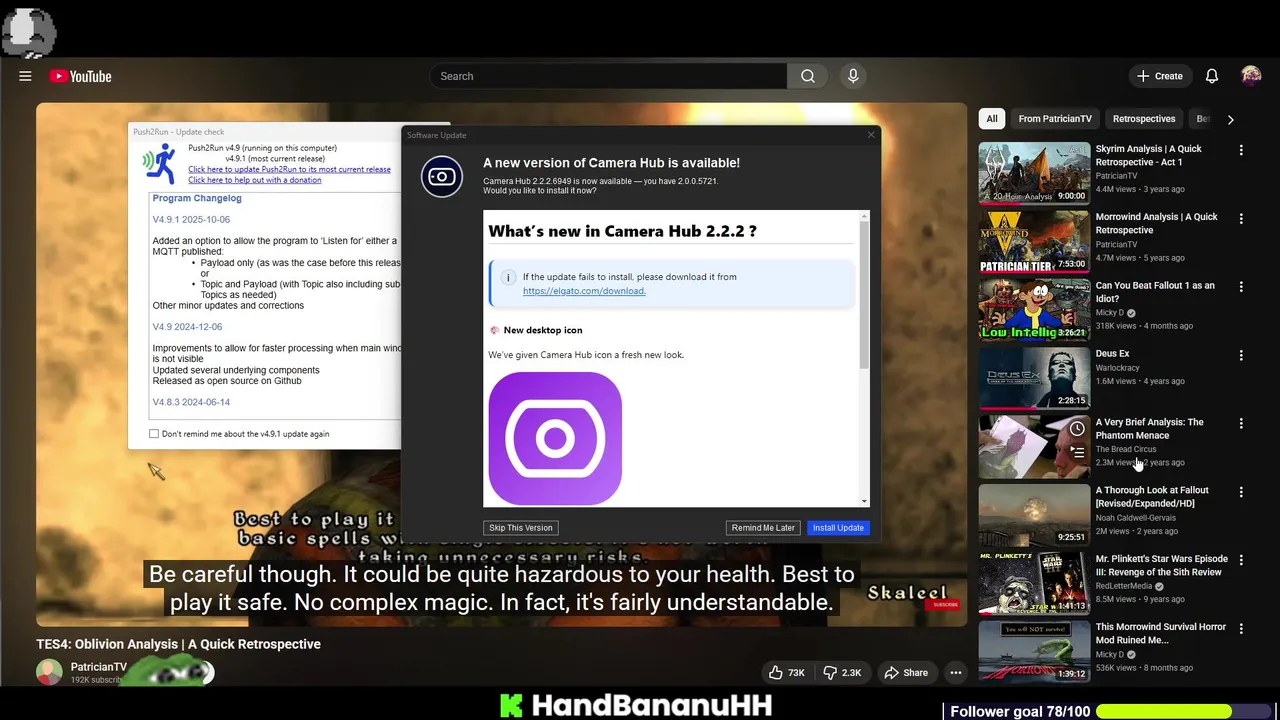Click the info icon in download notice
This screenshot has width=1280, height=720.
[508, 277]
